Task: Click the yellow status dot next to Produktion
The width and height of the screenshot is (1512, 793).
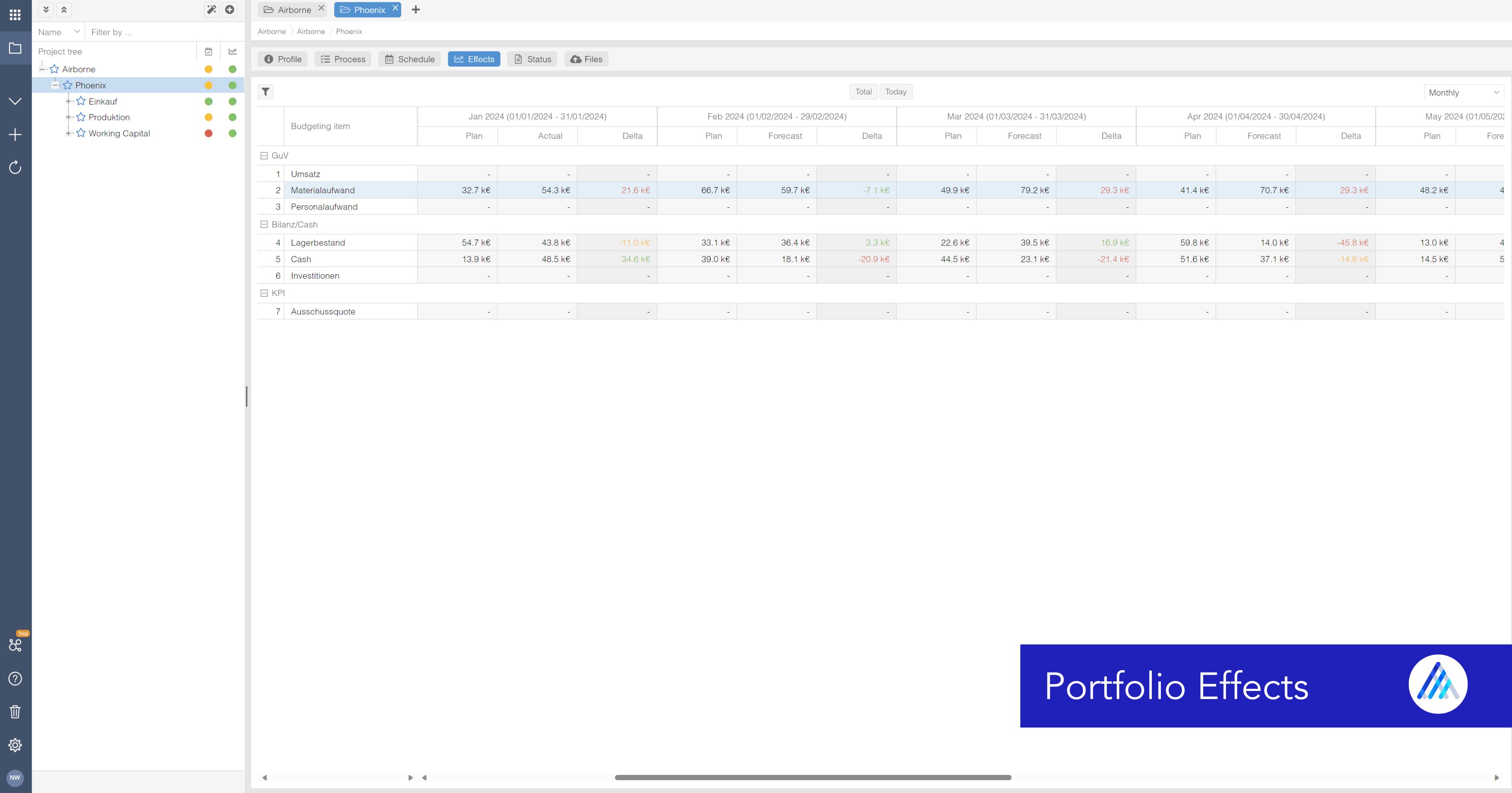Action: click(x=208, y=117)
